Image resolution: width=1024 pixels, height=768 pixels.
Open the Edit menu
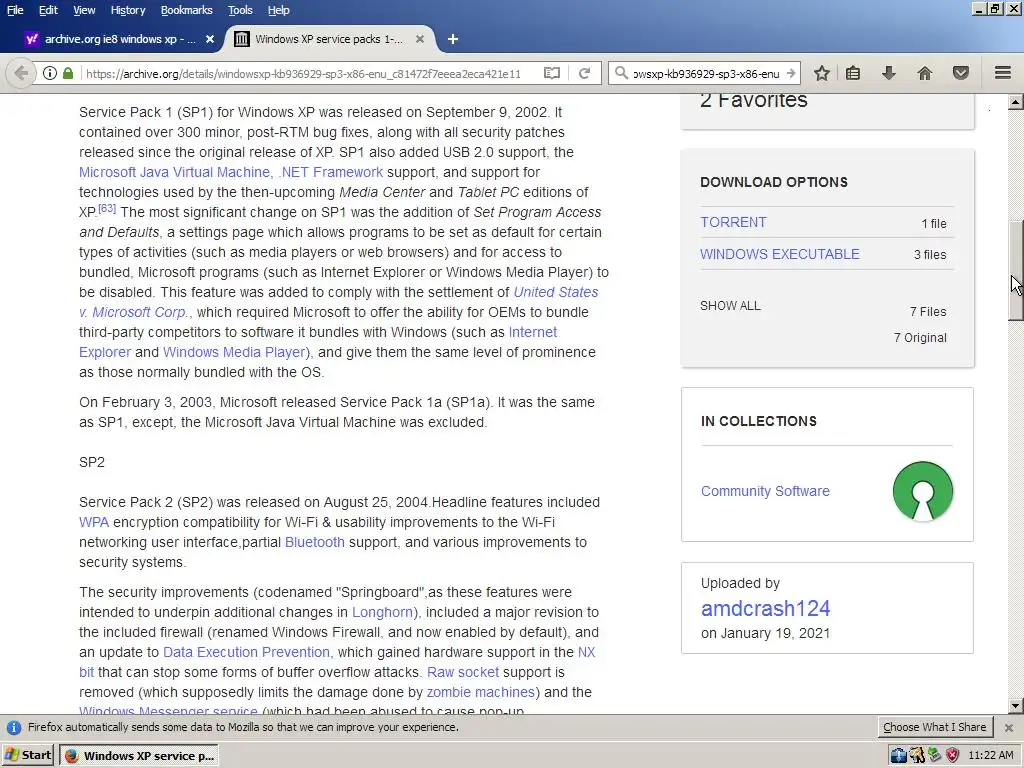point(48,10)
